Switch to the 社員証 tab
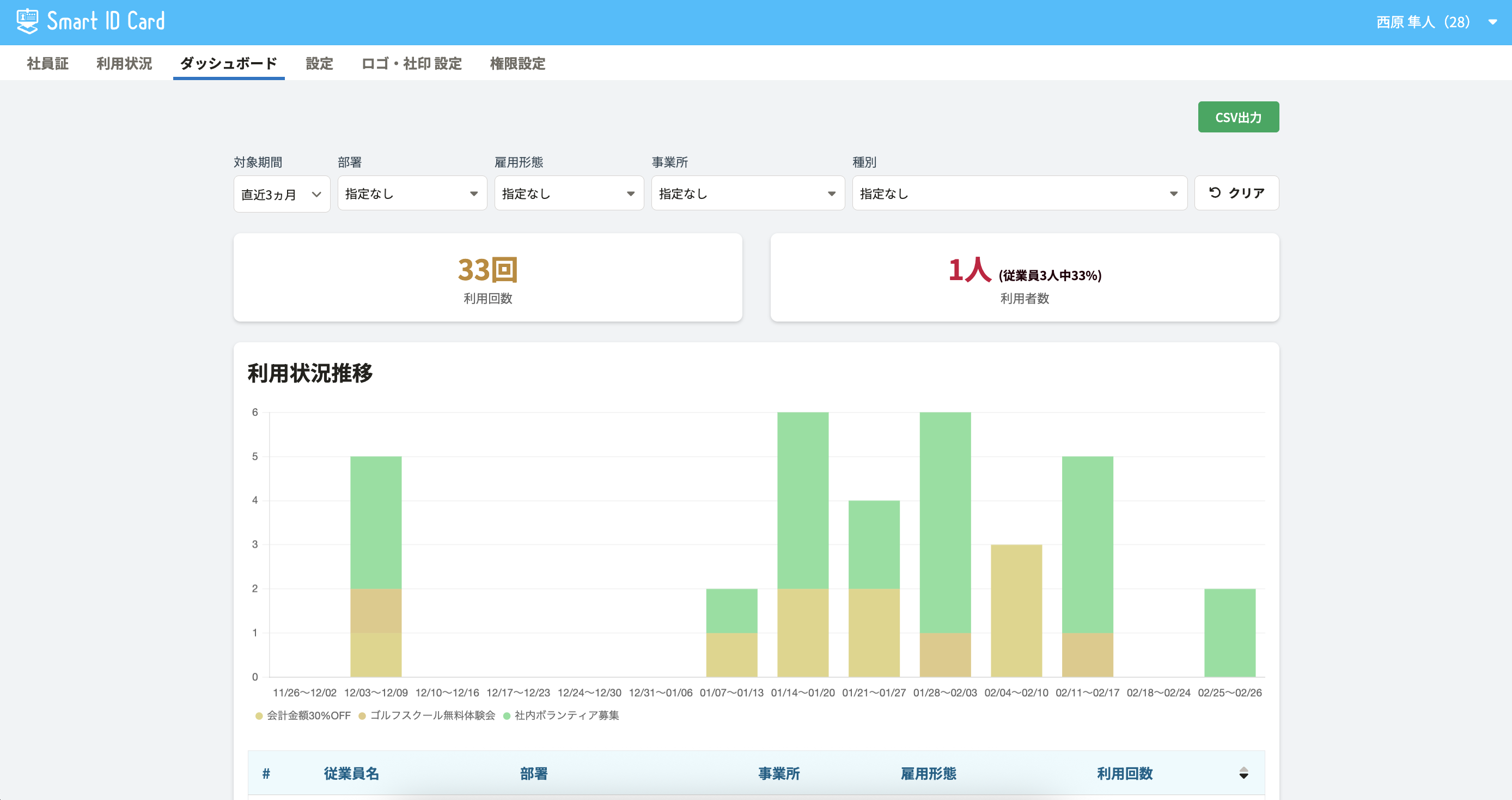The height and width of the screenshot is (800, 1512). pos(47,63)
